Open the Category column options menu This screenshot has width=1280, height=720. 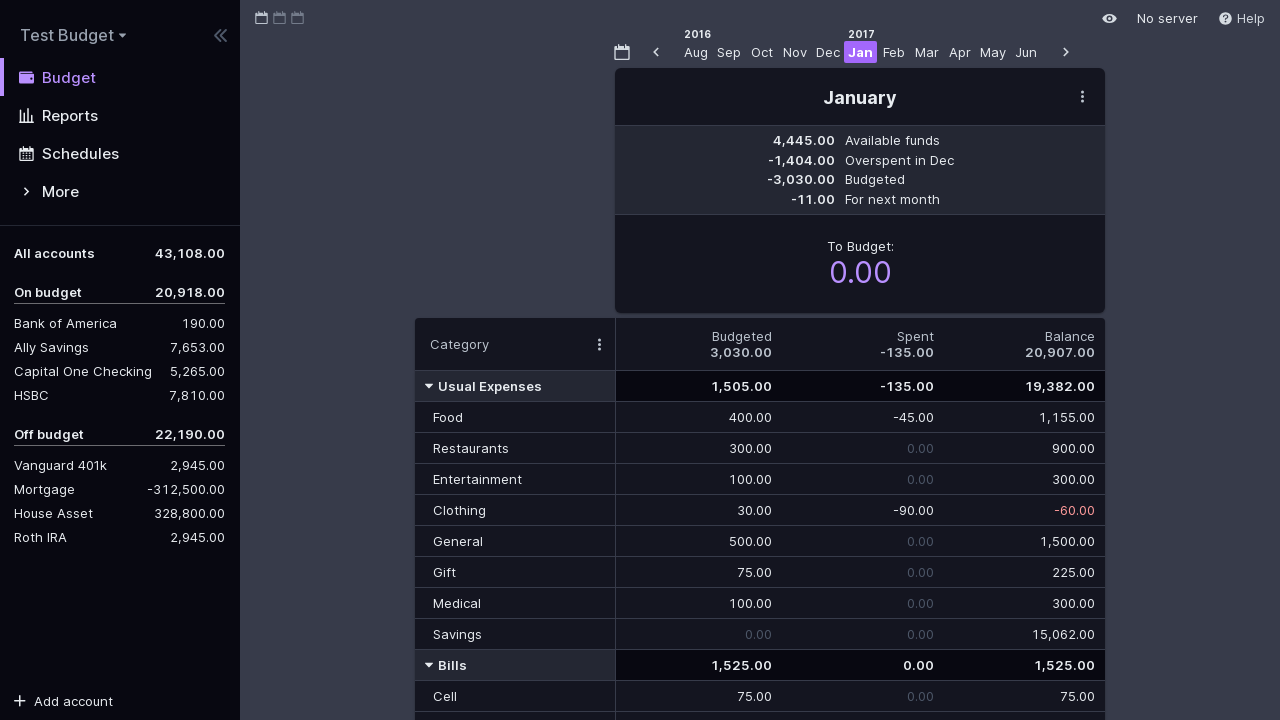(599, 345)
